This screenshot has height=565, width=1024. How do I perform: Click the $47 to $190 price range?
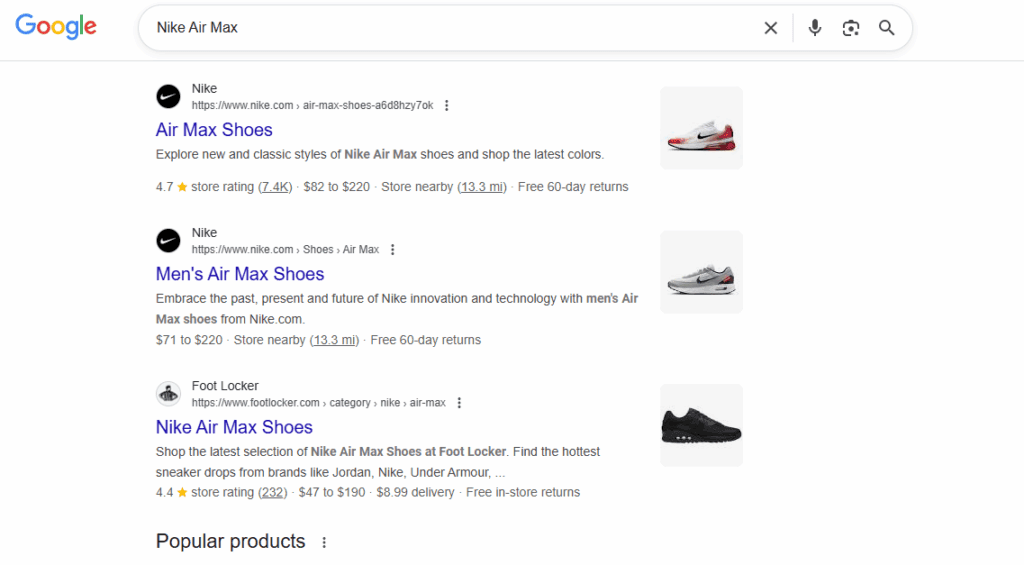pyautogui.click(x=332, y=492)
